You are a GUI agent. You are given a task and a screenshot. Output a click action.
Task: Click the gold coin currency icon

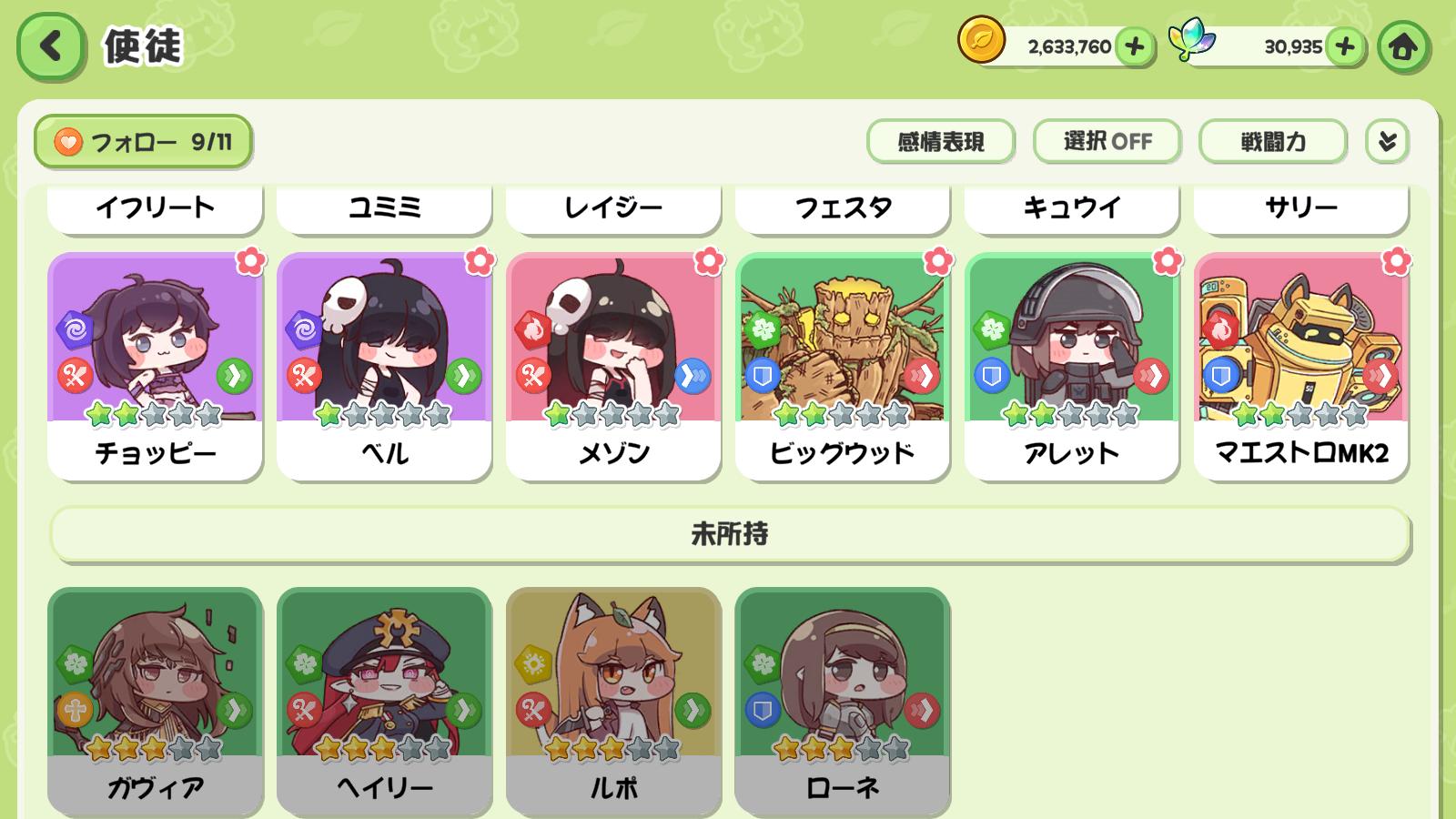pyautogui.click(x=982, y=42)
